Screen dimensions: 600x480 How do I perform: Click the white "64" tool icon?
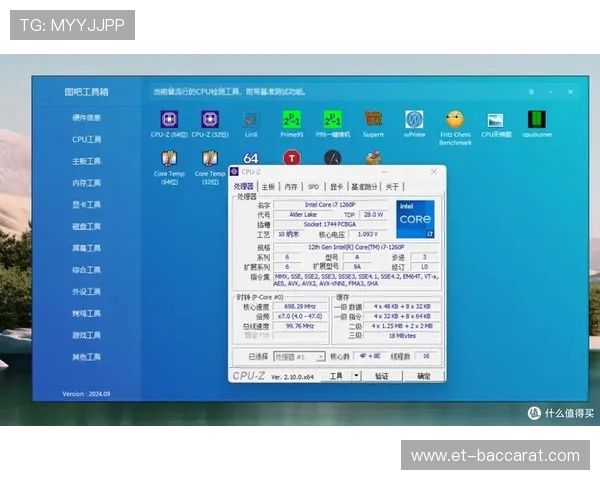tap(251, 158)
